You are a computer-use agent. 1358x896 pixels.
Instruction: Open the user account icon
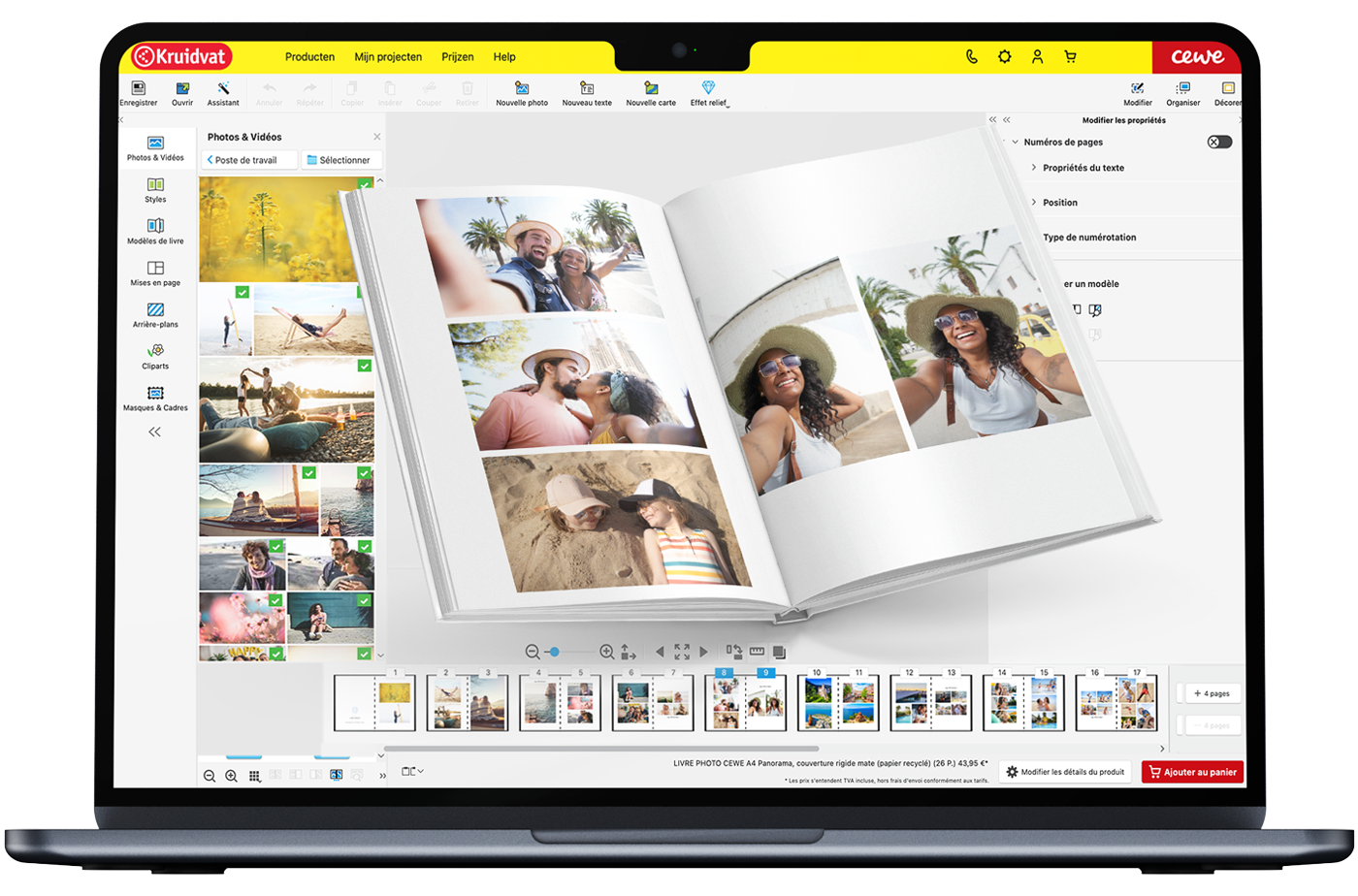[1037, 56]
